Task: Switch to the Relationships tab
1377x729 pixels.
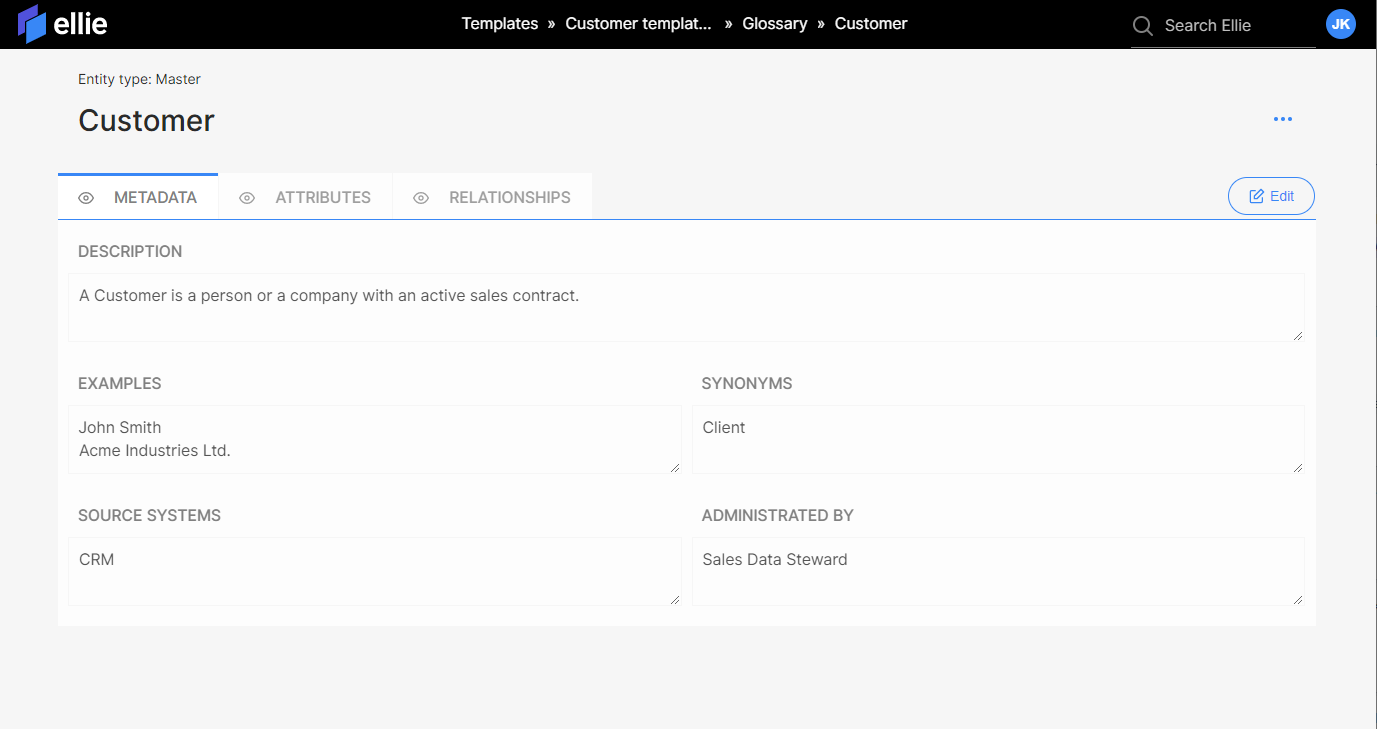Action: pos(509,198)
